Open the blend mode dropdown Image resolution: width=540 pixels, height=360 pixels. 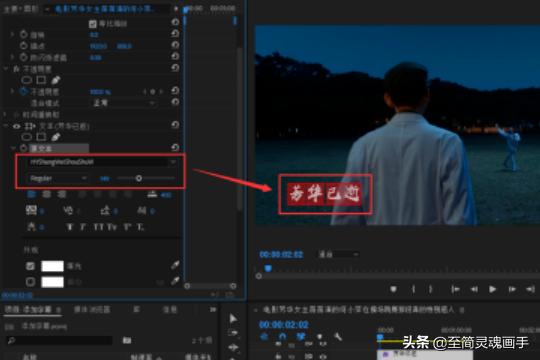point(123,103)
